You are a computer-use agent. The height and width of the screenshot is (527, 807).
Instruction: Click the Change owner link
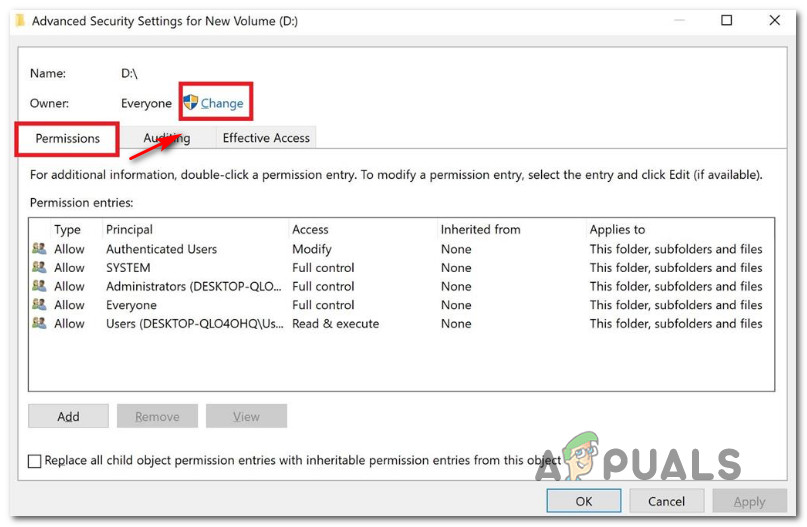point(222,103)
